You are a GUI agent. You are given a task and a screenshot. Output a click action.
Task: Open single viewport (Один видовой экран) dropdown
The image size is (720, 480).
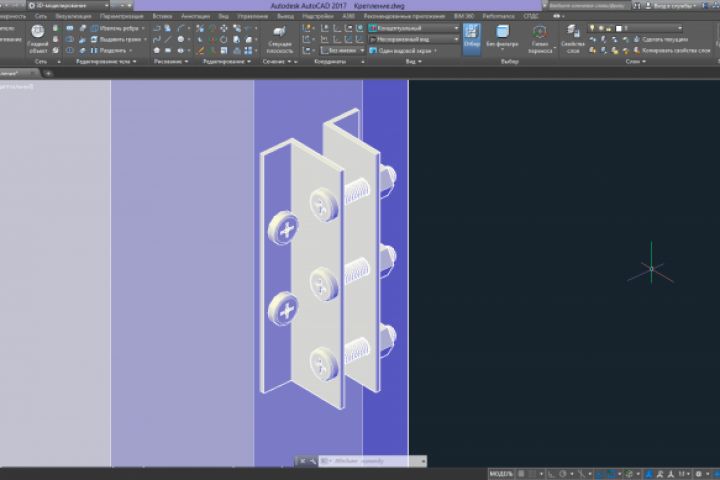point(404,51)
